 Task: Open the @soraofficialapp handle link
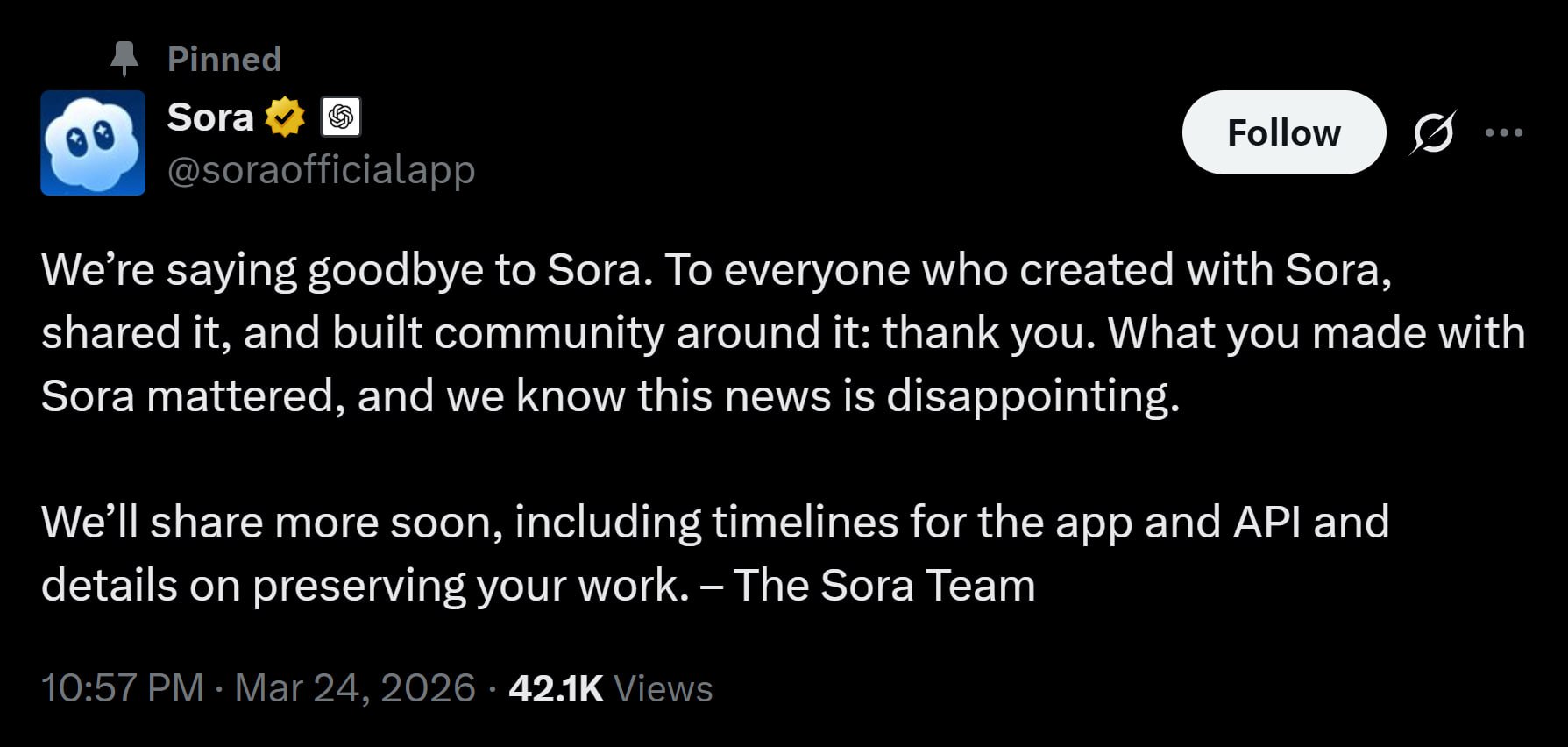tap(321, 169)
